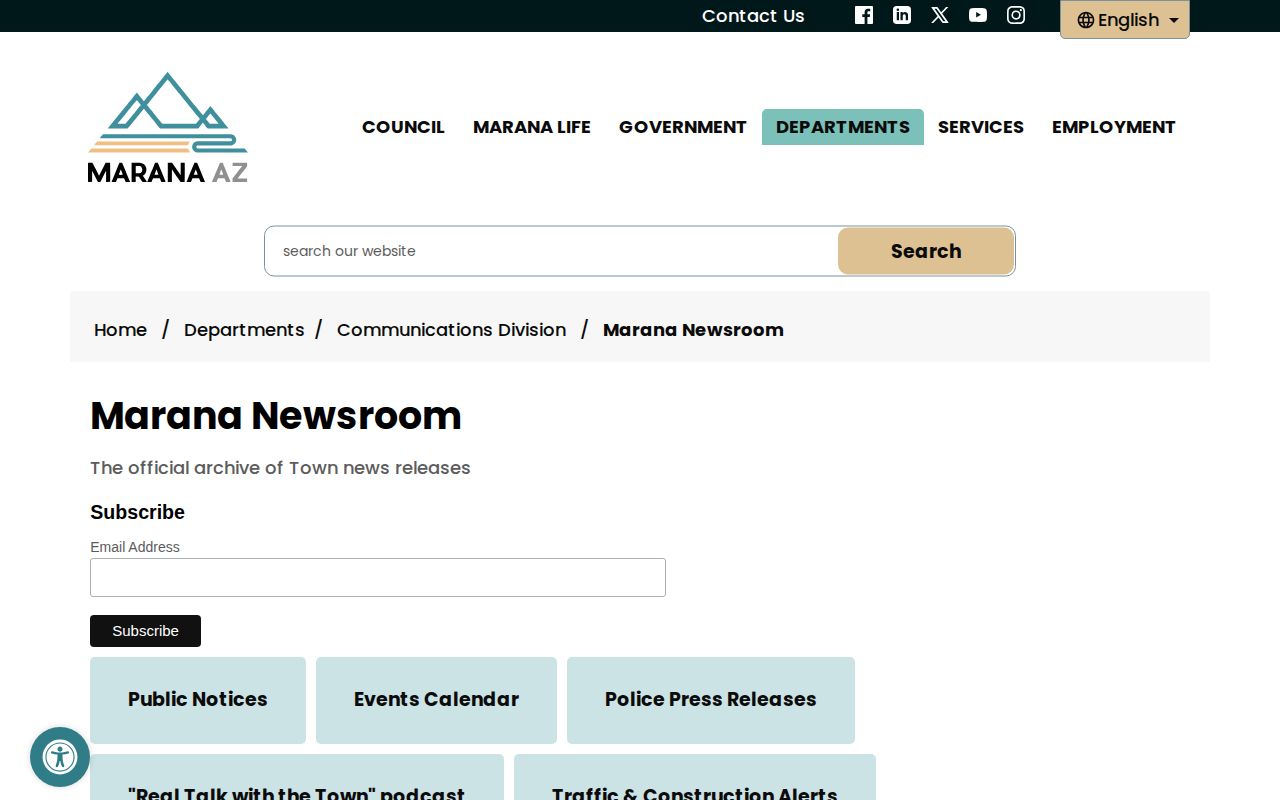Image resolution: width=1280 pixels, height=800 pixels.
Task: Open the Services menu
Action: click(x=981, y=127)
